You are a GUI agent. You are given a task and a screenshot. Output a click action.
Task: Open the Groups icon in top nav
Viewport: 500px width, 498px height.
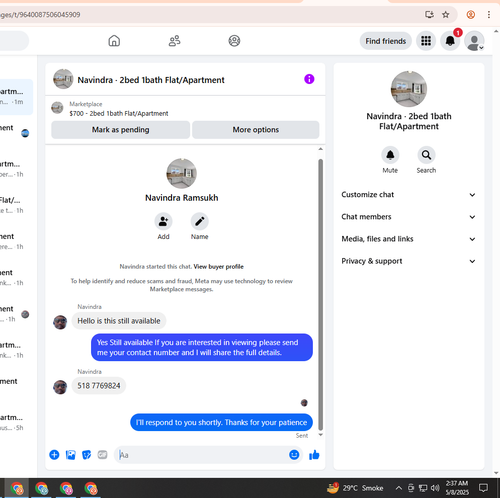pos(234,41)
